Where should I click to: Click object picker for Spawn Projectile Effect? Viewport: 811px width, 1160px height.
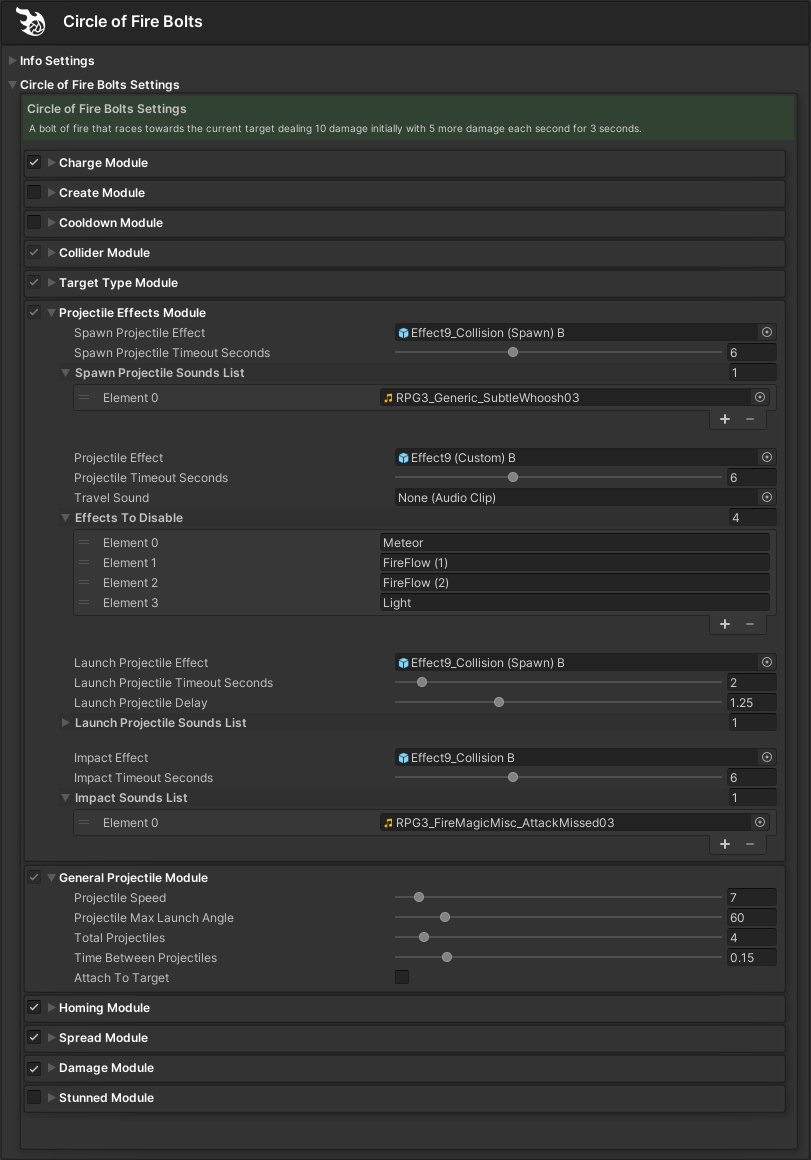pyautogui.click(x=767, y=333)
